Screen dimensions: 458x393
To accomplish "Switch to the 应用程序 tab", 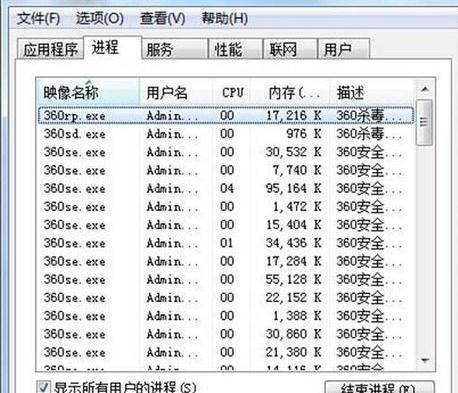I will coord(50,49).
